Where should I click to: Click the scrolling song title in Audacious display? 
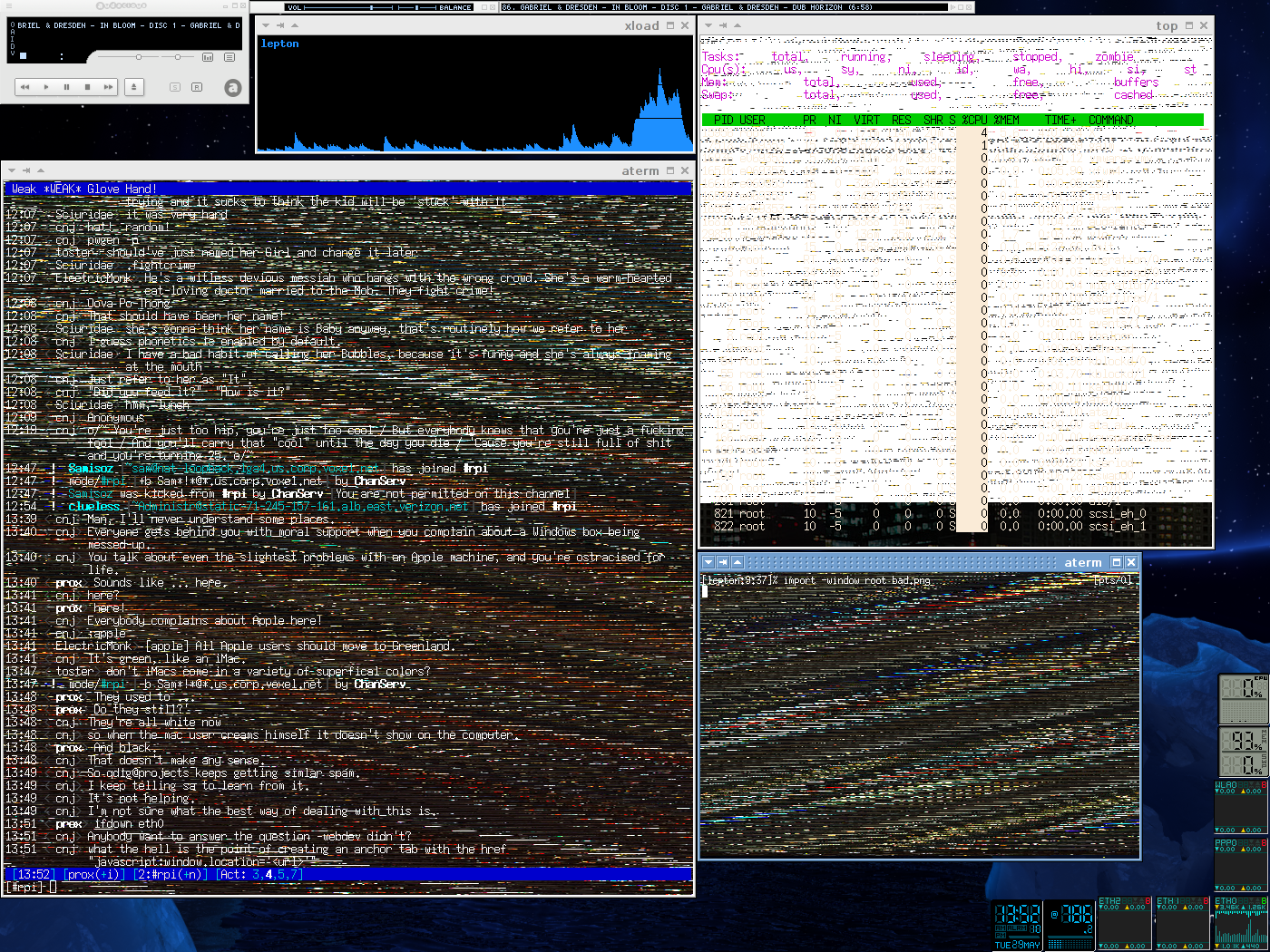[x=129, y=25]
